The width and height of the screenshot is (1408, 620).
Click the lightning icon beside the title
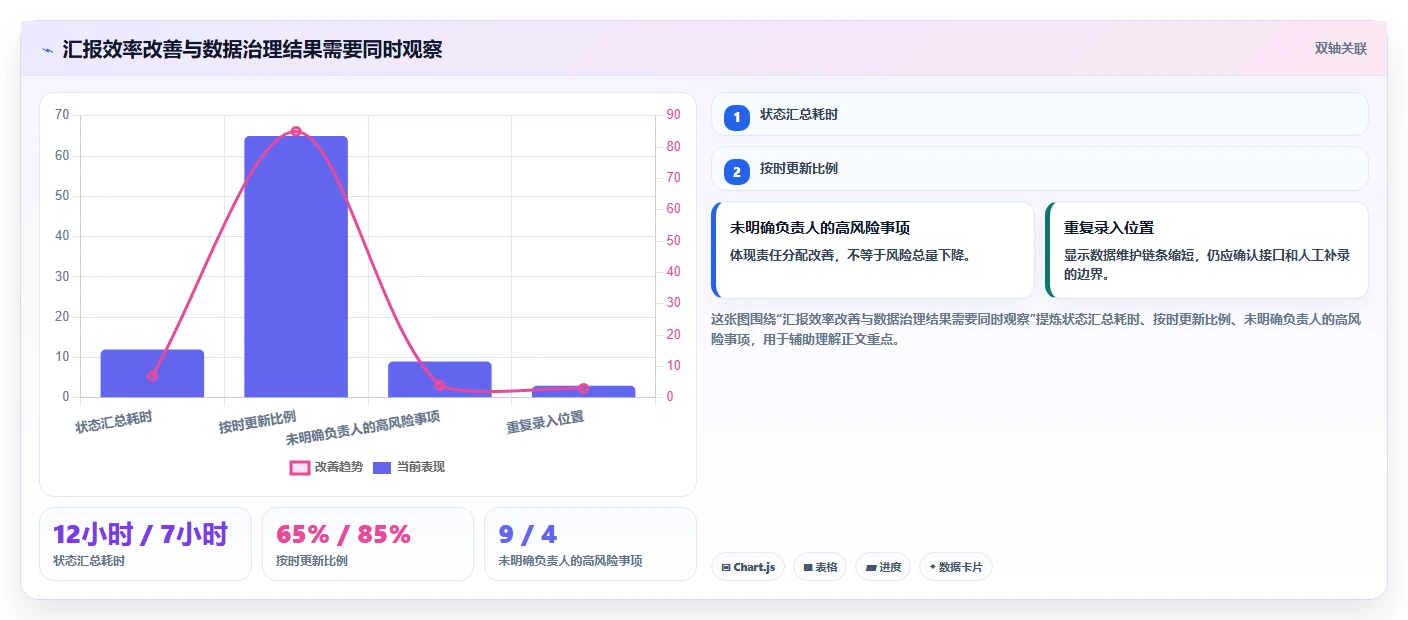click(x=47, y=49)
